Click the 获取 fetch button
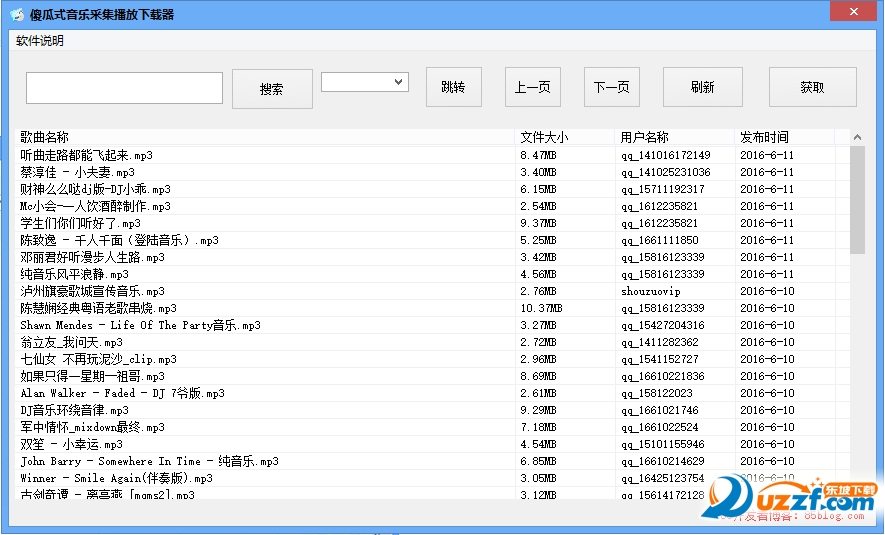Viewport: 885px width, 535px height. pos(812,87)
